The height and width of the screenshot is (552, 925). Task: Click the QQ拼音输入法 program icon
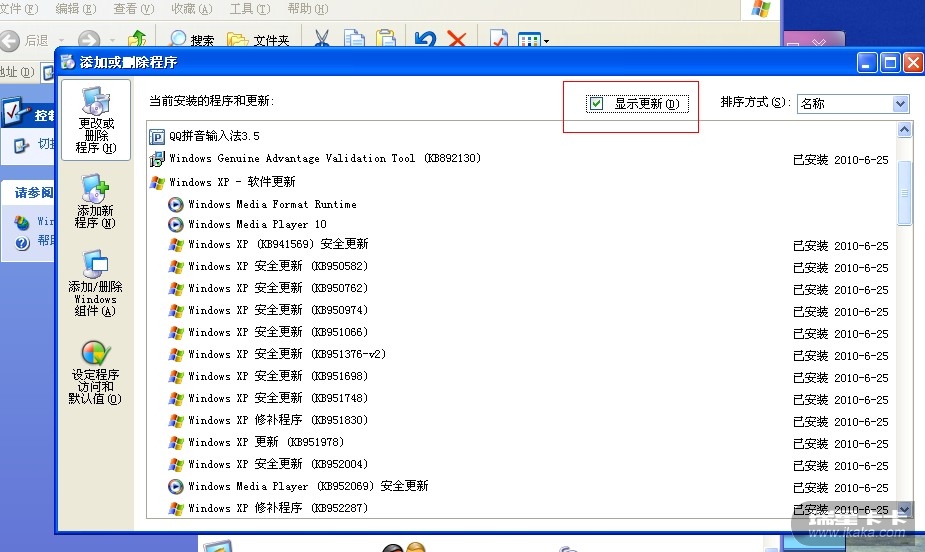pos(157,137)
